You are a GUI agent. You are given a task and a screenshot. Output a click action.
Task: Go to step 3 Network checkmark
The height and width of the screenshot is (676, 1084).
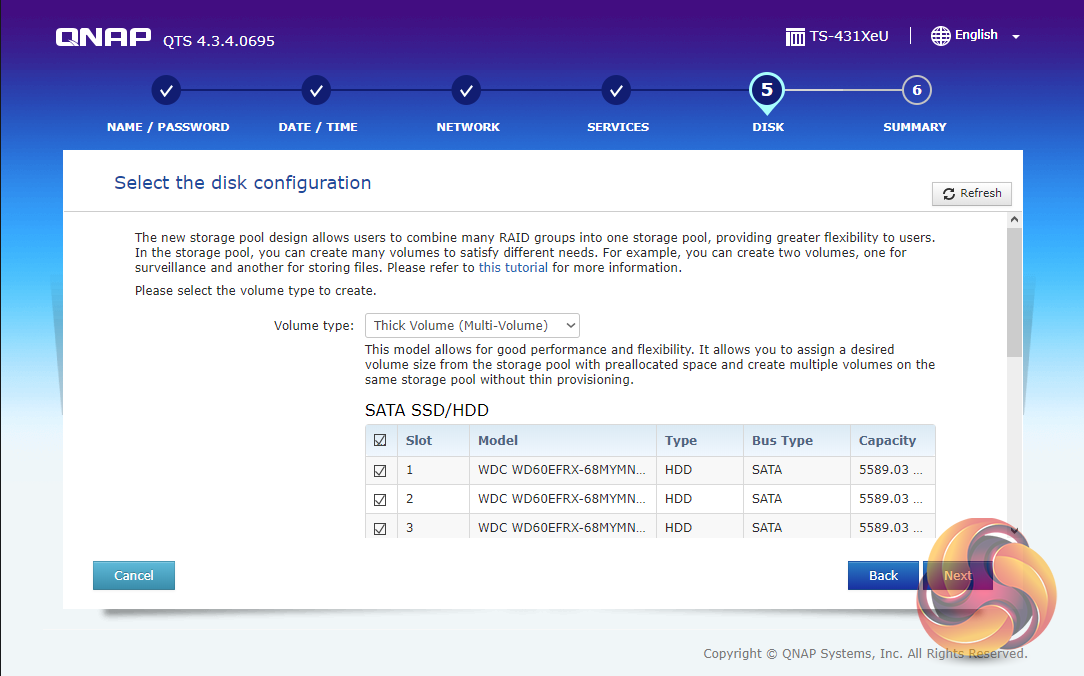coord(466,91)
